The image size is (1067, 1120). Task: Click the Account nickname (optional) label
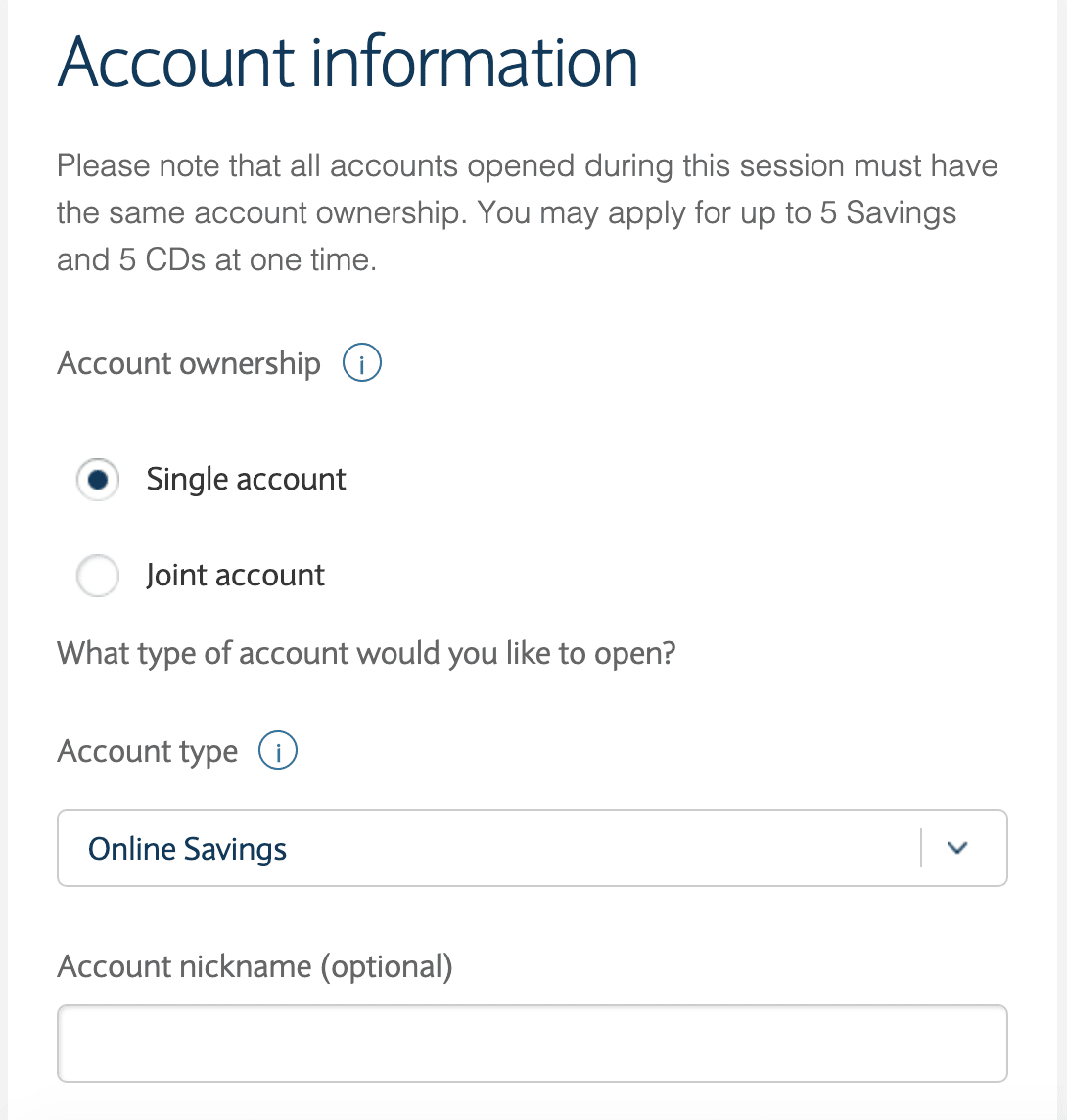point(255,966)
